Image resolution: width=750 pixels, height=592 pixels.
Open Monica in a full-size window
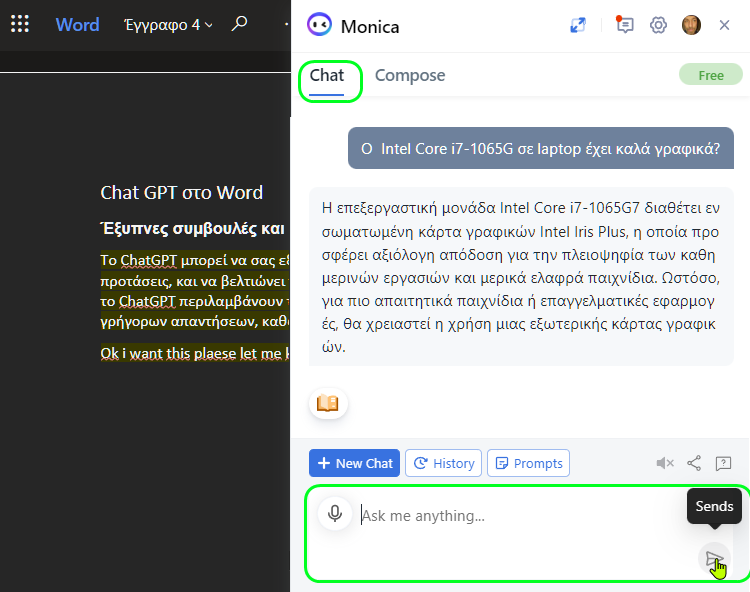click(578, 25)
